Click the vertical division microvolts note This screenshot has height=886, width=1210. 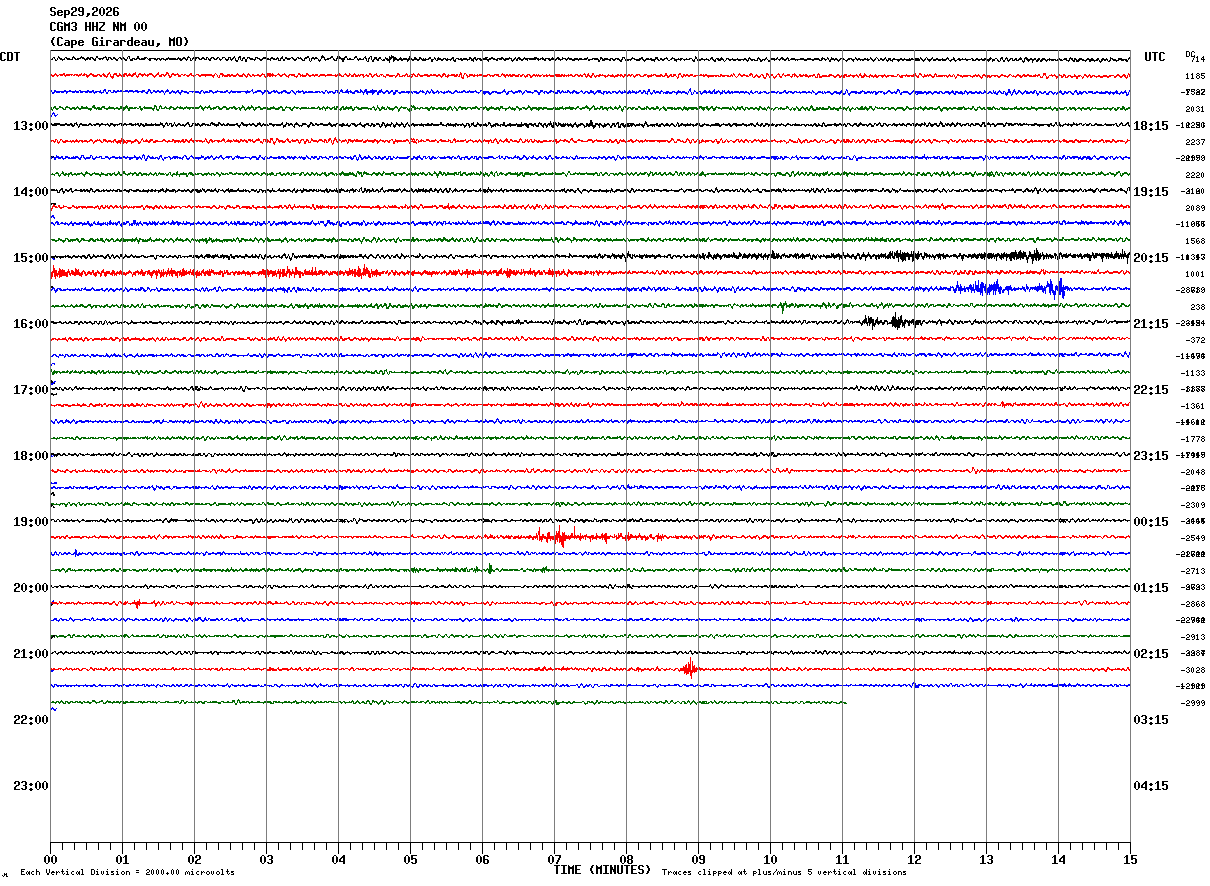pyautogui.click(x=128, y=872)
